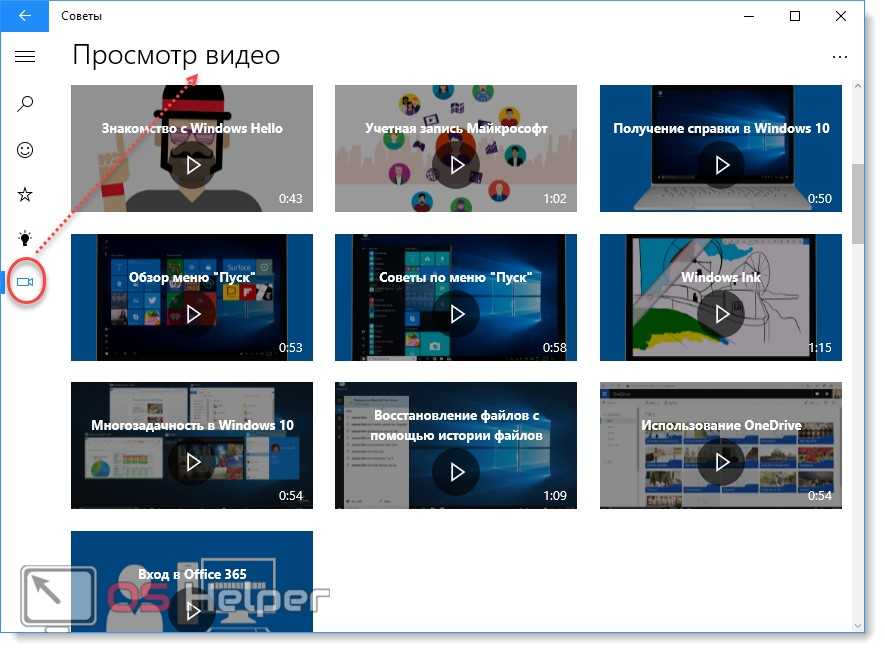885x653 pixels.
Task: Play the Знакомство с Windows Hello video
Action: [192, 165]
